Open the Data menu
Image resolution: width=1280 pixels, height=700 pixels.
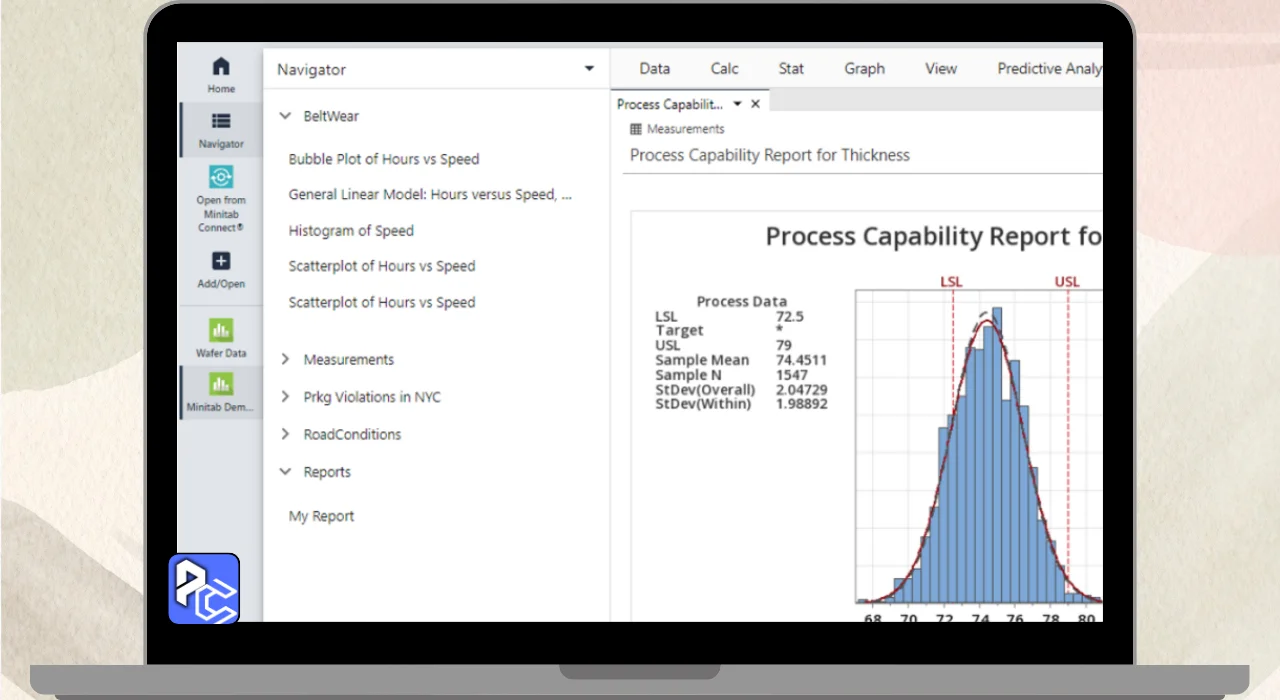(655, 69)
